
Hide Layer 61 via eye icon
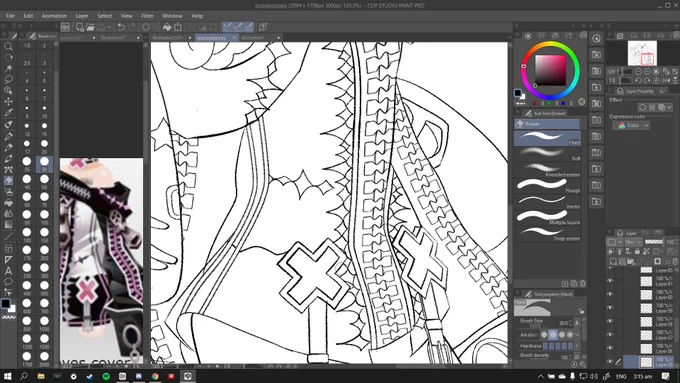(x=610, y=281)
